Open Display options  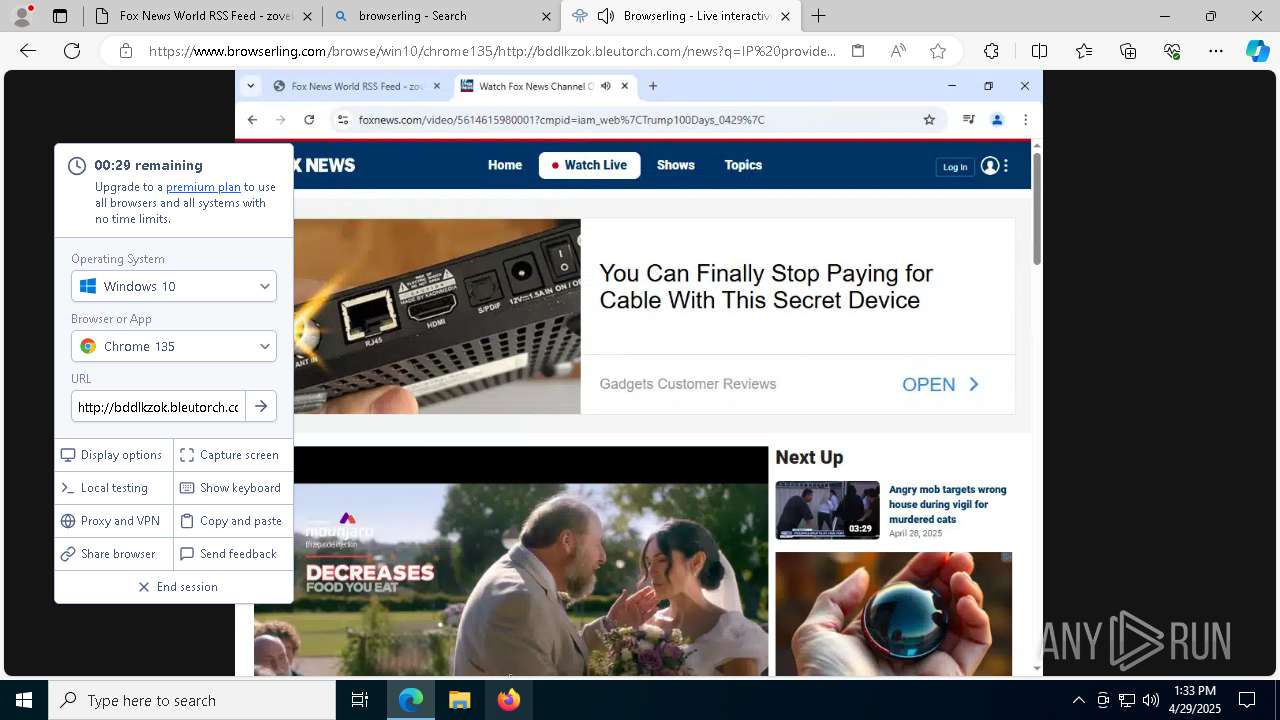[113, 455]
